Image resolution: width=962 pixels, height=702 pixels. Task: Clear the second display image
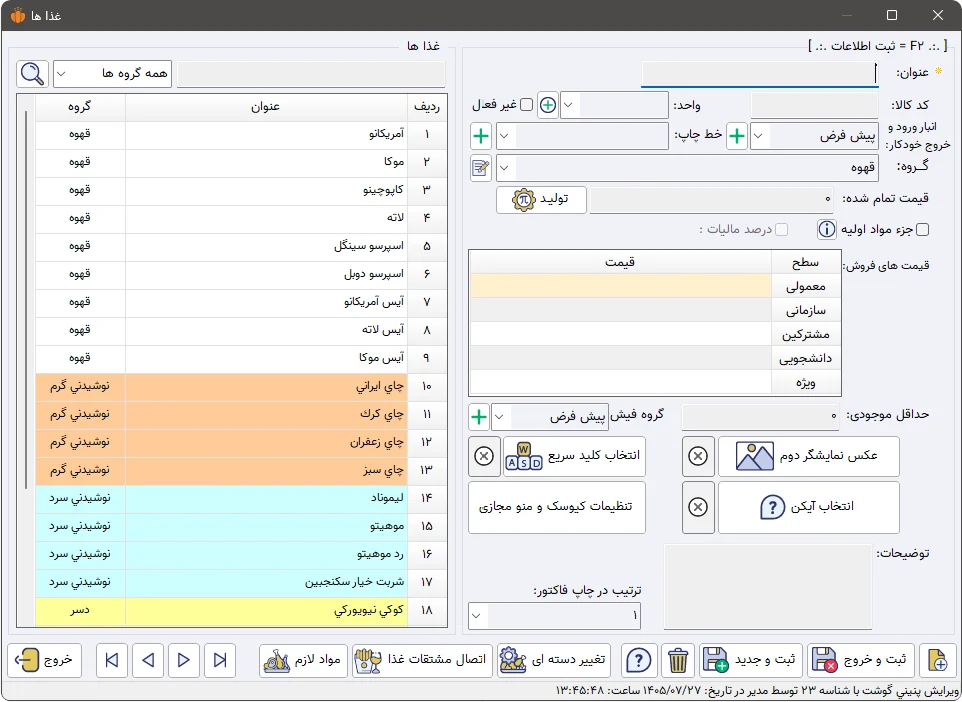pyautogui.click(x=698, y=457)
